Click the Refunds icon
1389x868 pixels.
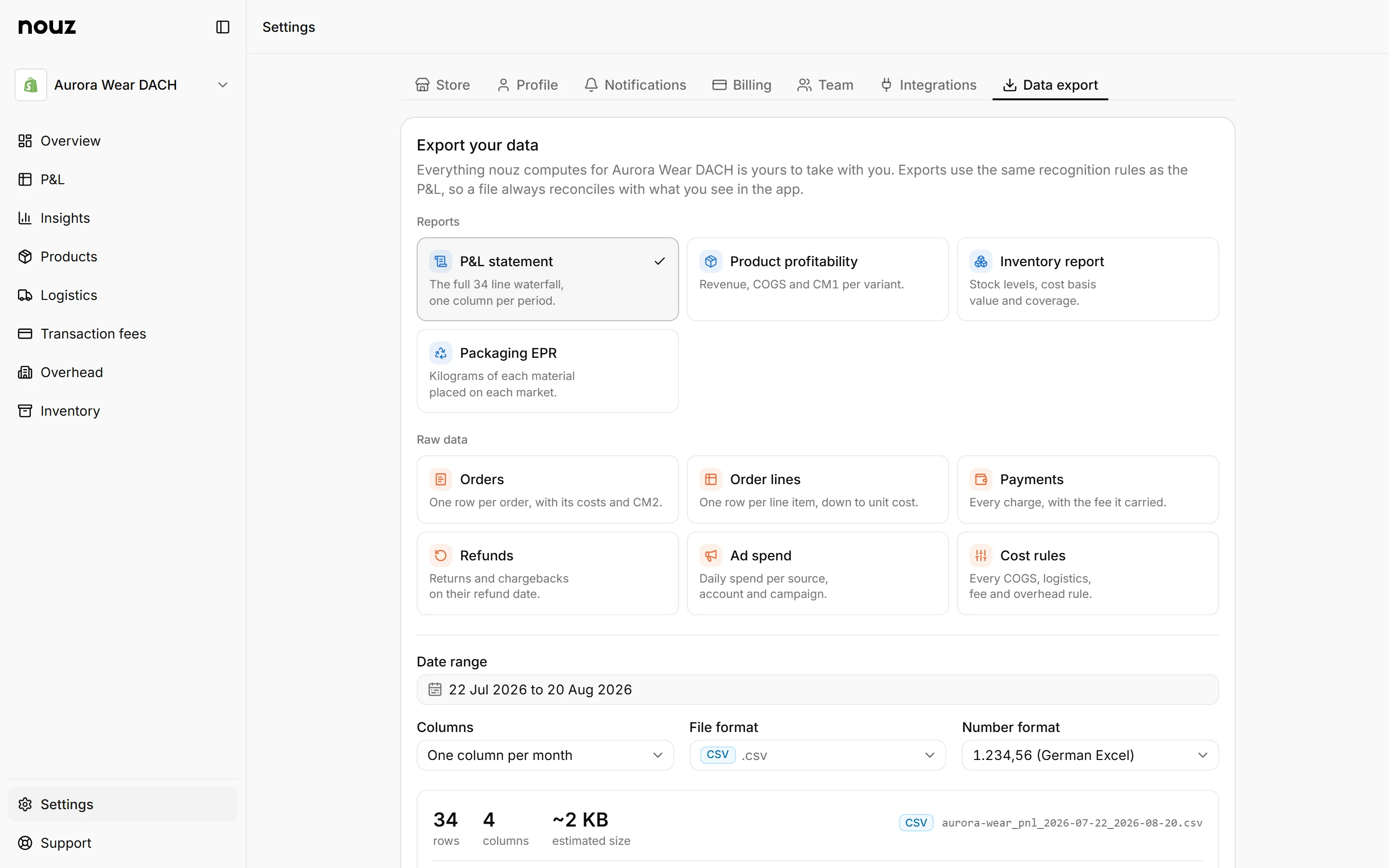point(441,556)
